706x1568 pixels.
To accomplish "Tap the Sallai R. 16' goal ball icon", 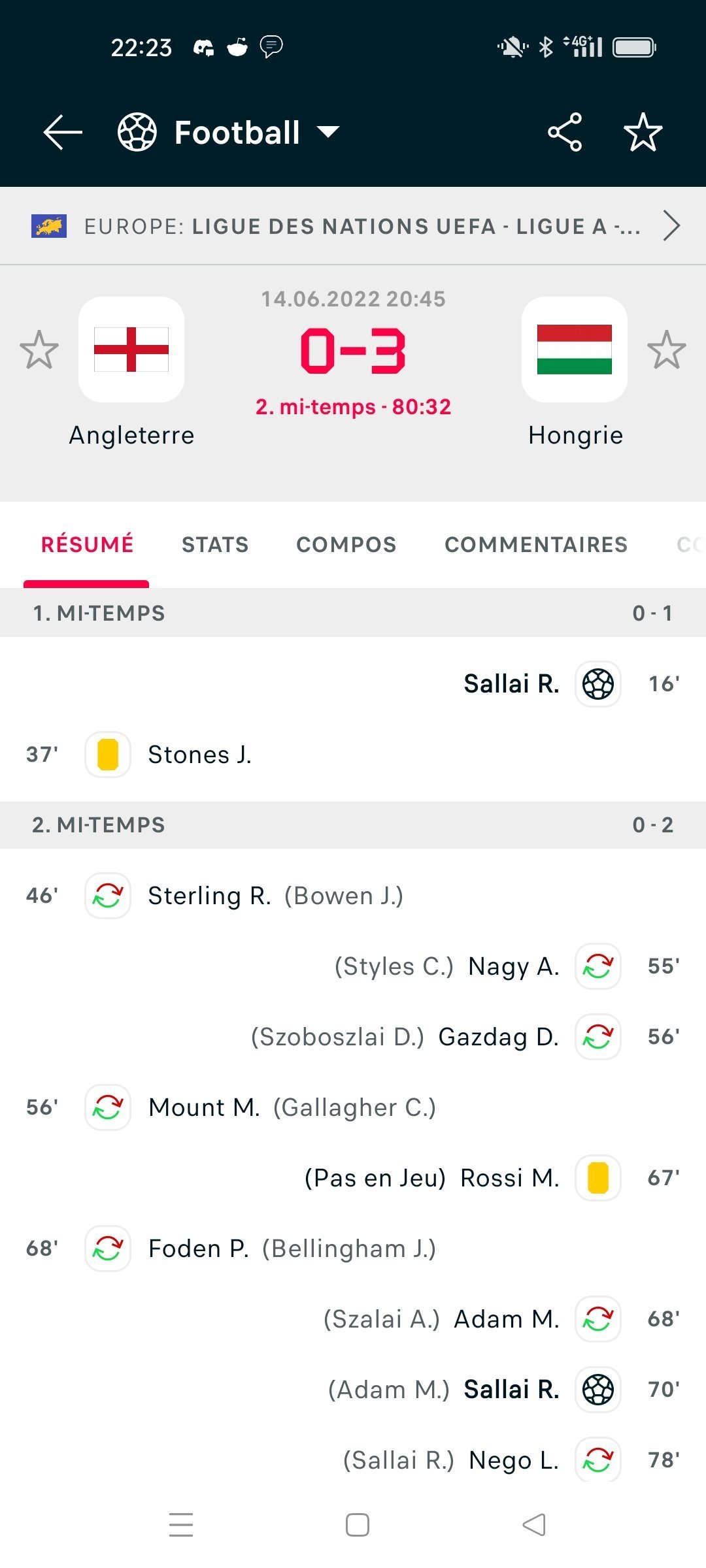I will click(597, 684).
